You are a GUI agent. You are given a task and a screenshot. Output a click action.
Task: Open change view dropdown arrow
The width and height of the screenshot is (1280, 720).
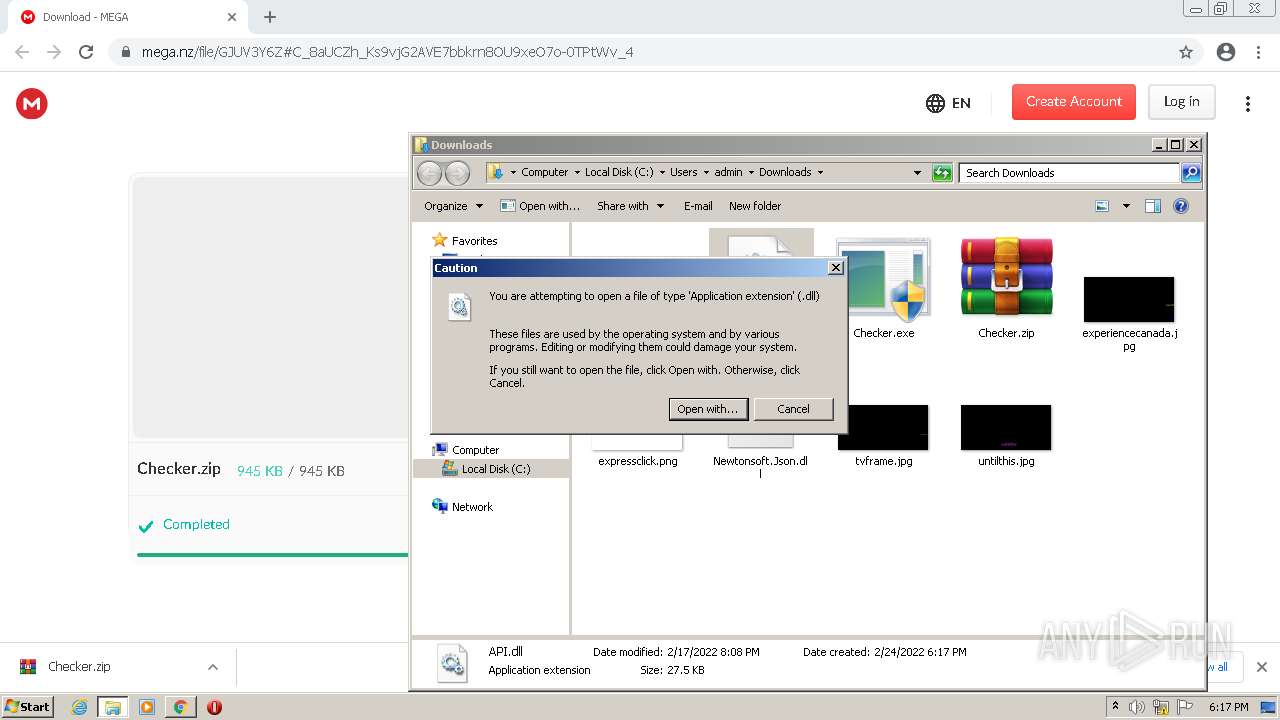[x=1126, y=206]
